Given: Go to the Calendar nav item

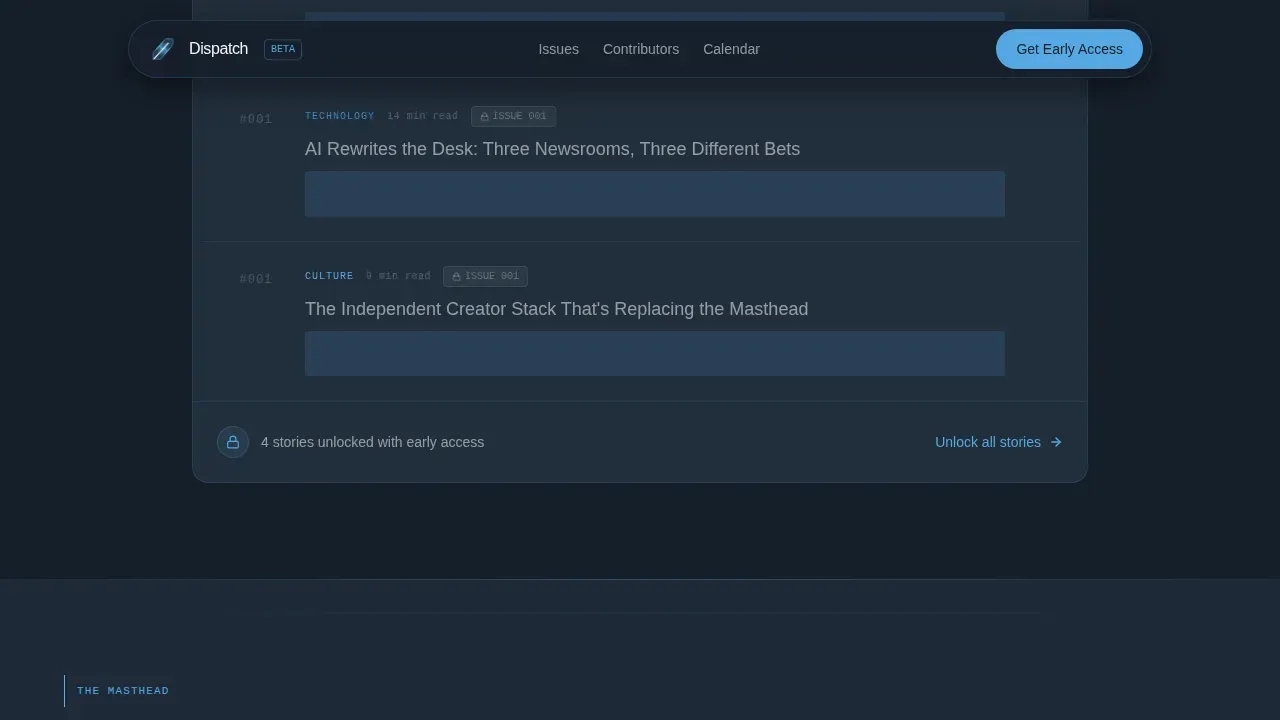Looking at the screenshot, I should coord(731,49).
